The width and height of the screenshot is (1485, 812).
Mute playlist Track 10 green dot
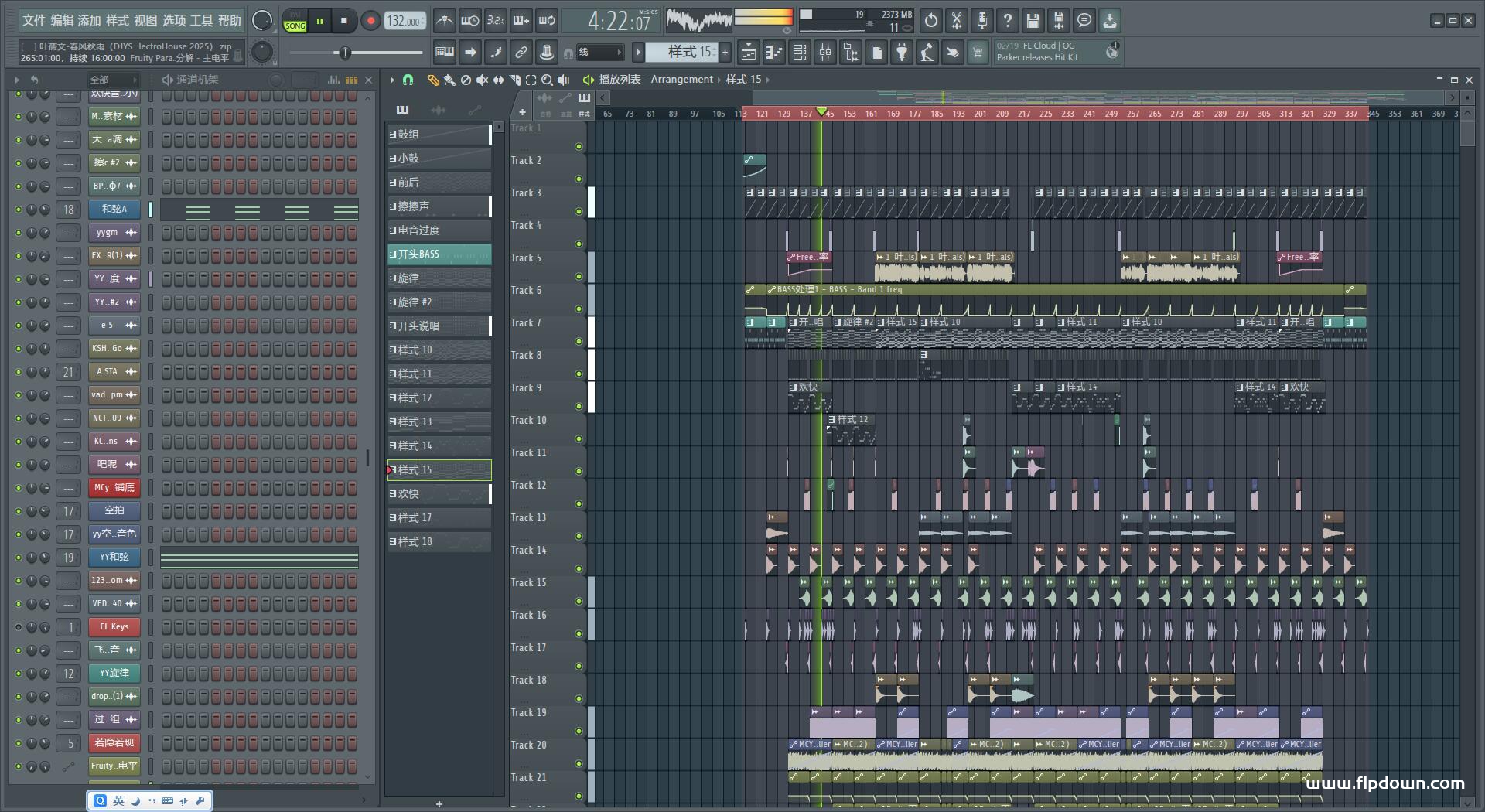[x=579, y=439]
